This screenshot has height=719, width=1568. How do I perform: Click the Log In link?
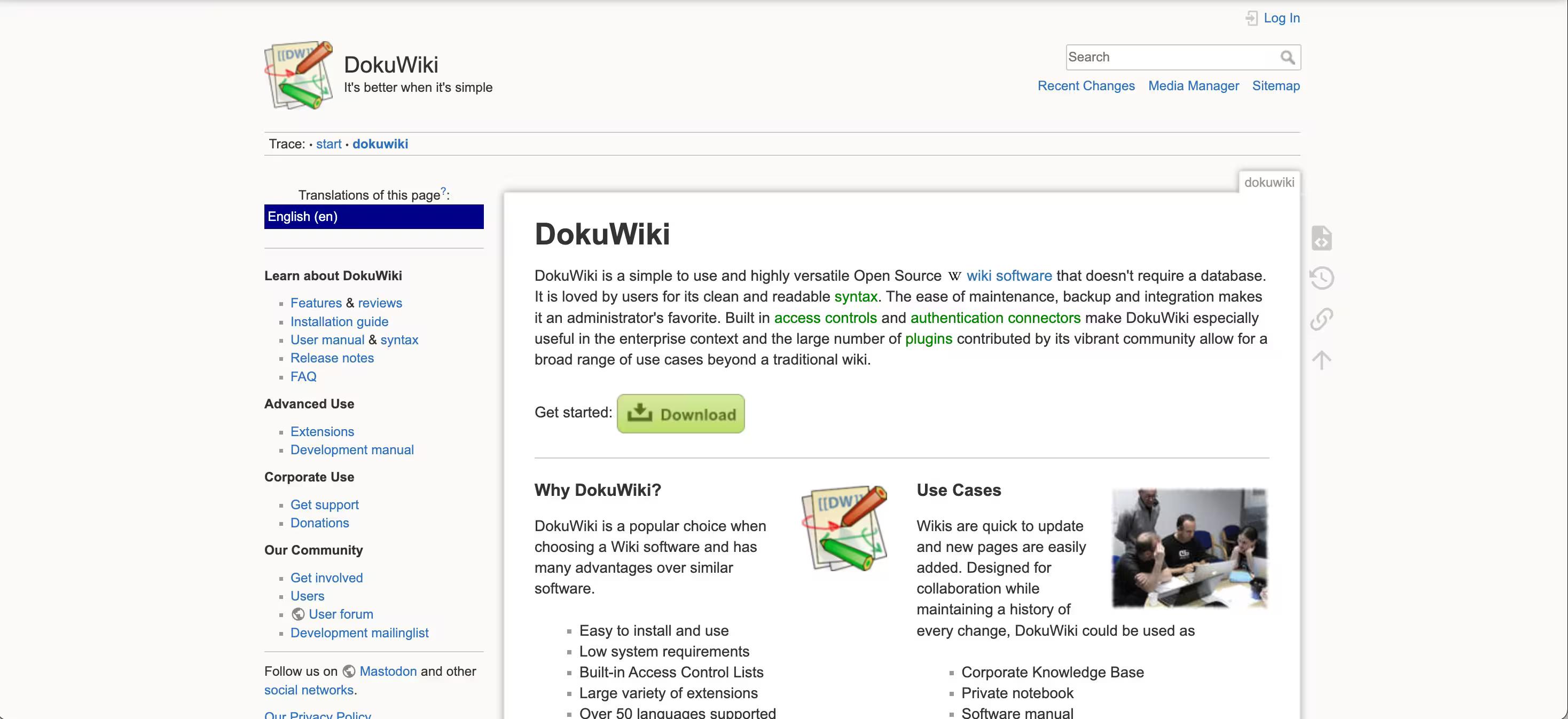(1281, 18)
